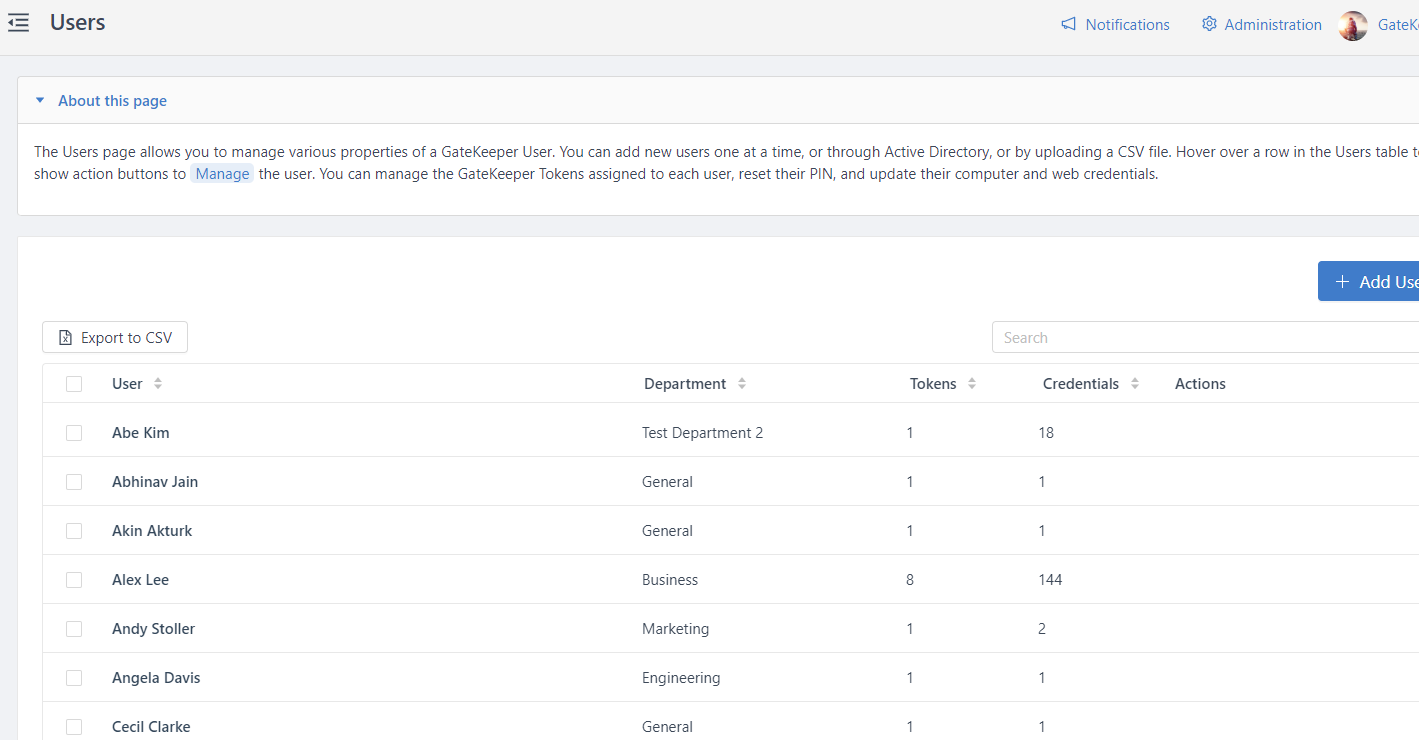The width and height of the screenshot is (1419, 740).
Task: Go to Administration in top bar
Action: 1272,25
